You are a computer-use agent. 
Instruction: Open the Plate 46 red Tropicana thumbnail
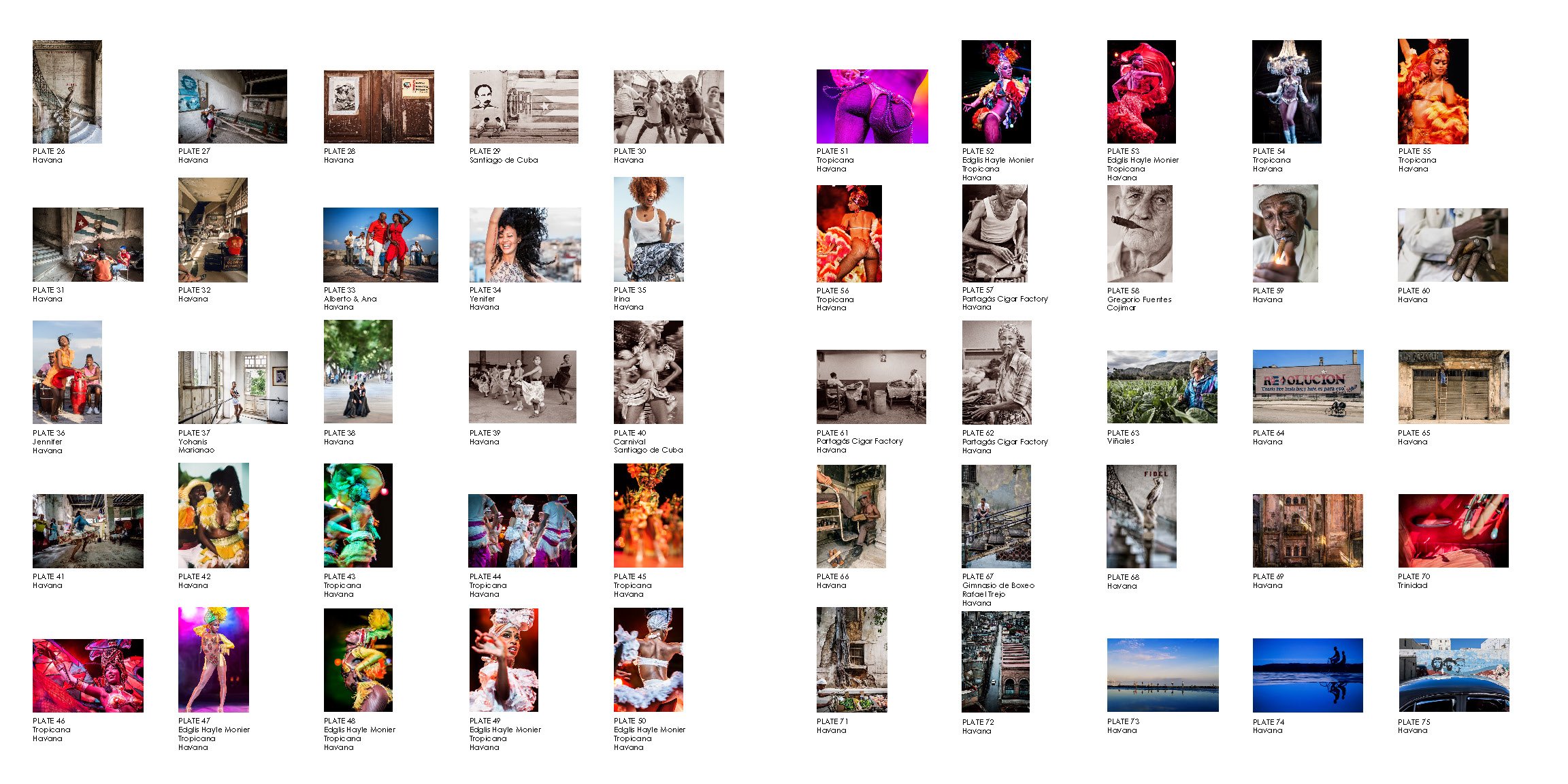[88, 676]
